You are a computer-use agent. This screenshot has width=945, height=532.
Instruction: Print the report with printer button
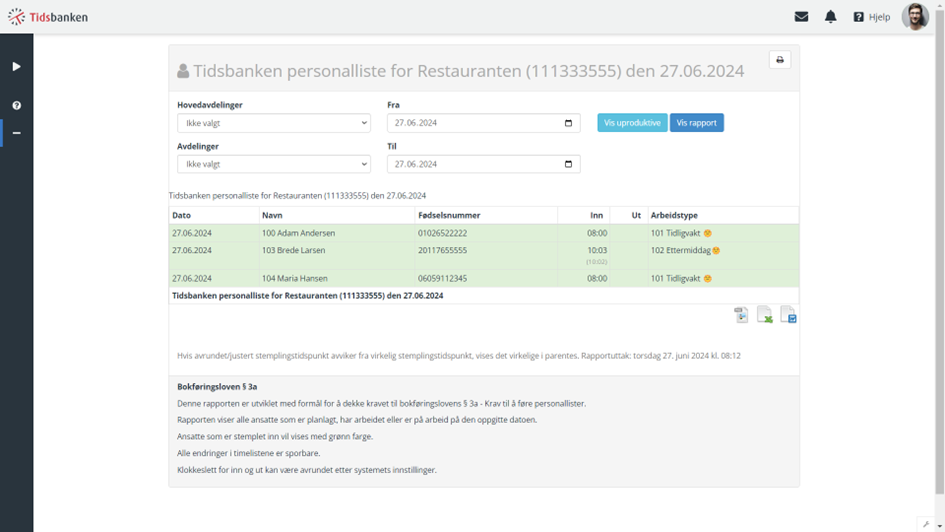780,60
